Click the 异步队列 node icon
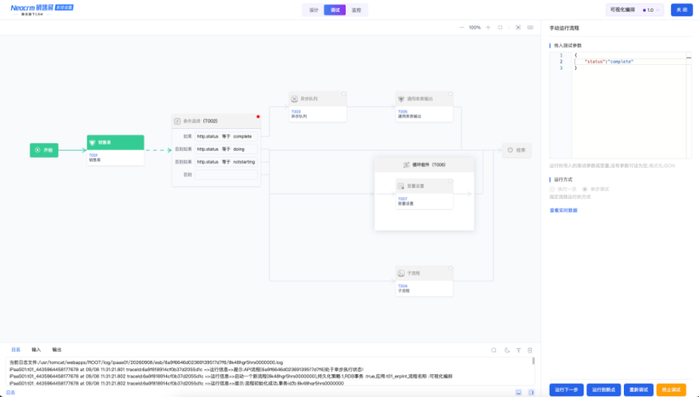 pos(294,99)
